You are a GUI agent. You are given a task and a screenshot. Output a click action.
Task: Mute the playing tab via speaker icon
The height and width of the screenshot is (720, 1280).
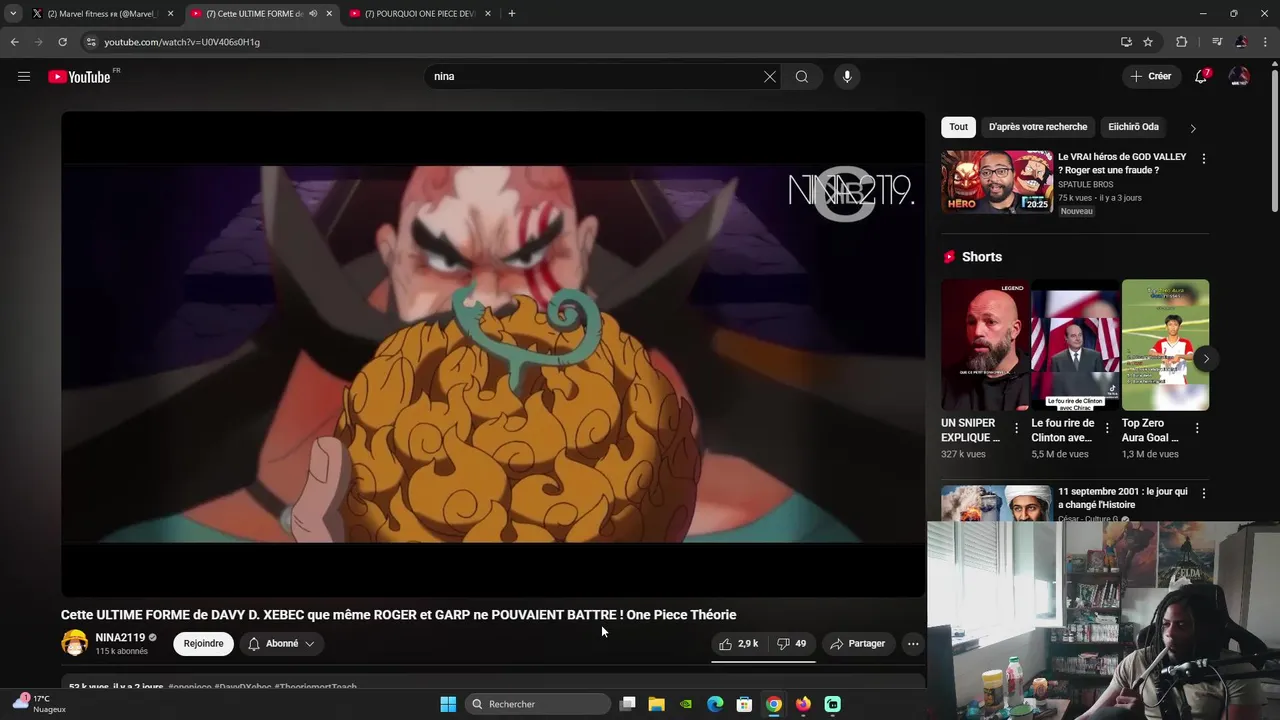[x=313, y=14]
